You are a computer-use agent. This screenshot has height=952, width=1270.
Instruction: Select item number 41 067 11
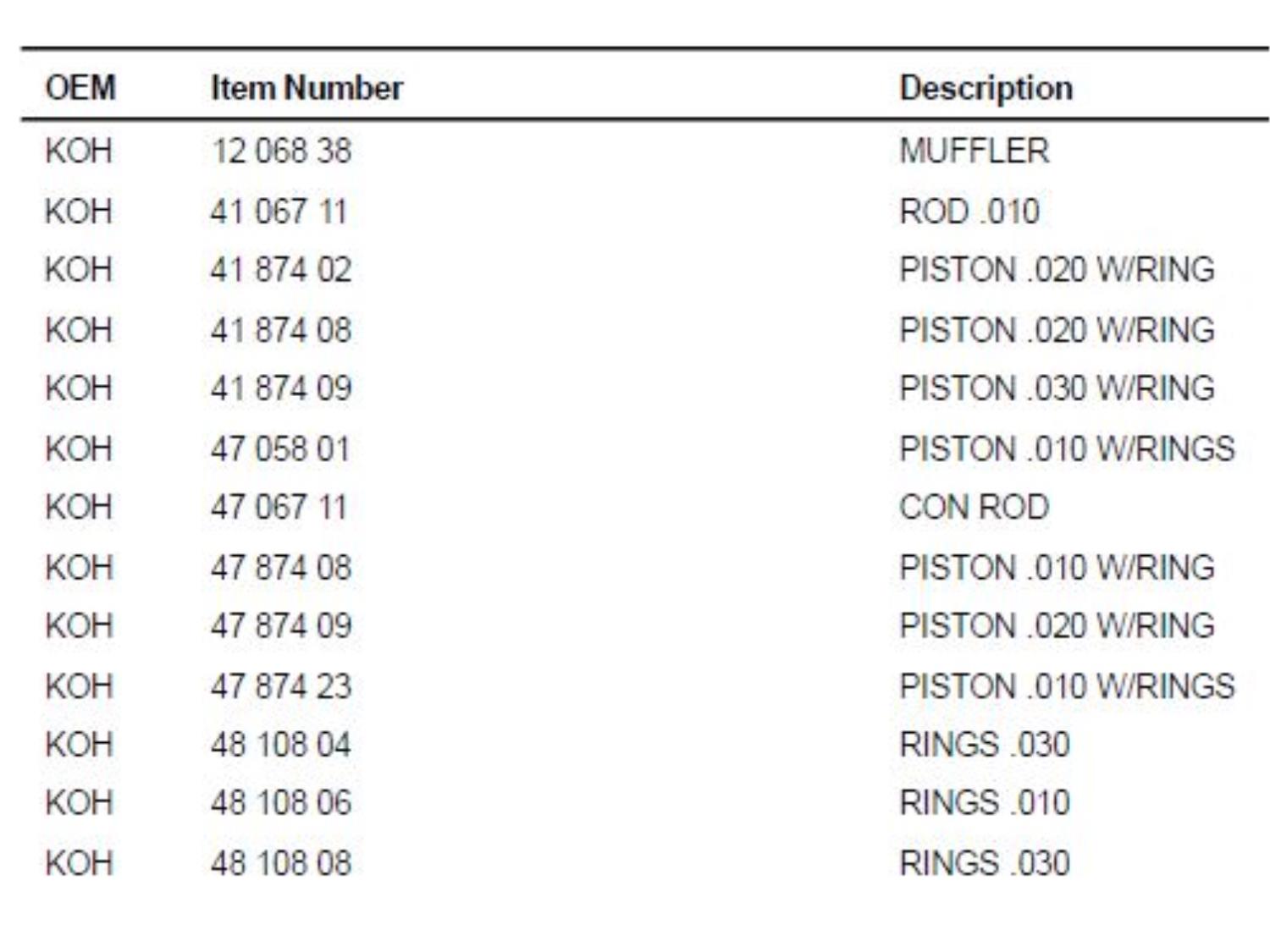point(279,212)
